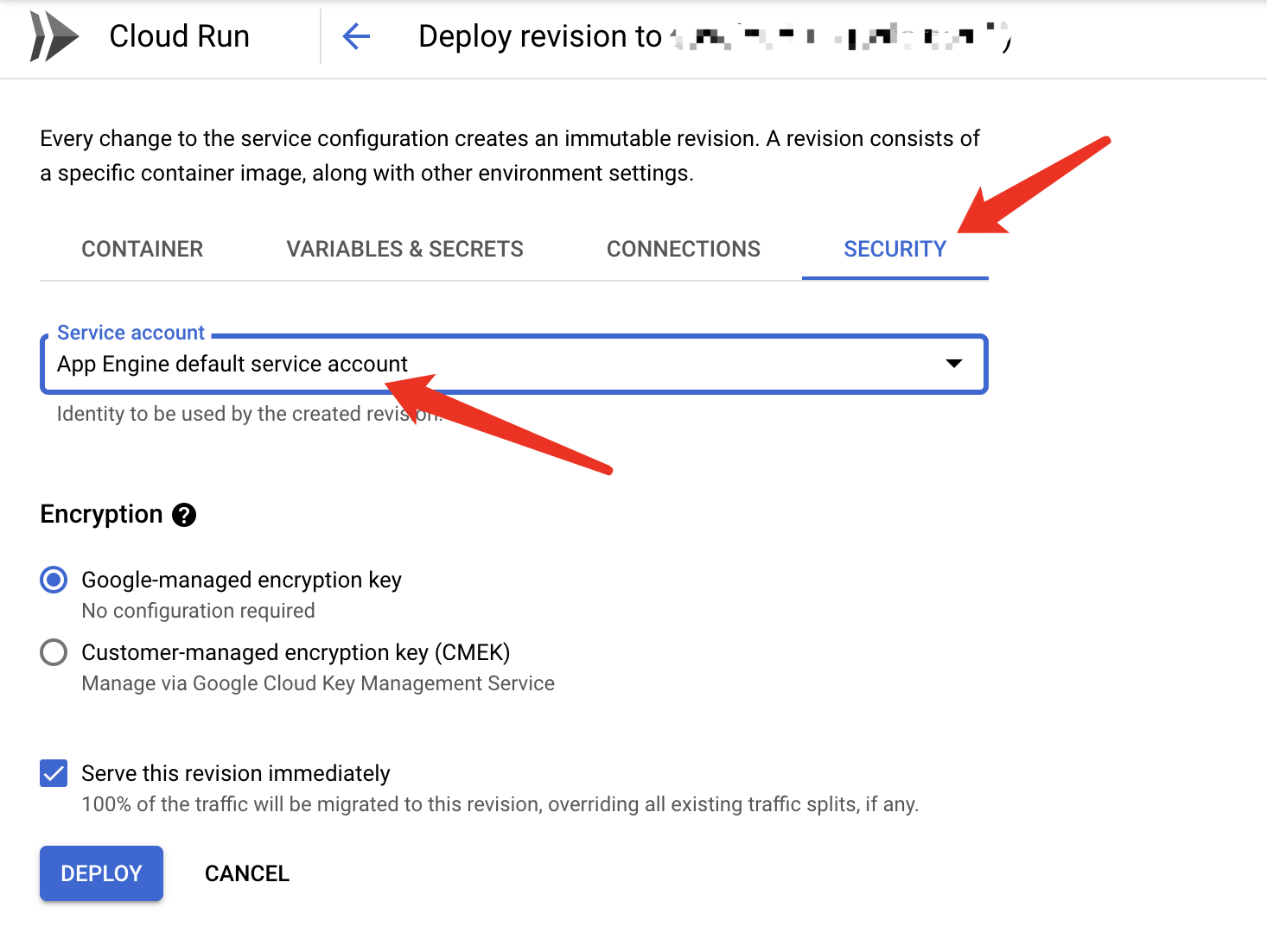Click the Cloud Run title text
This screenshot has width=1267, height=952.
click(179, 36)
